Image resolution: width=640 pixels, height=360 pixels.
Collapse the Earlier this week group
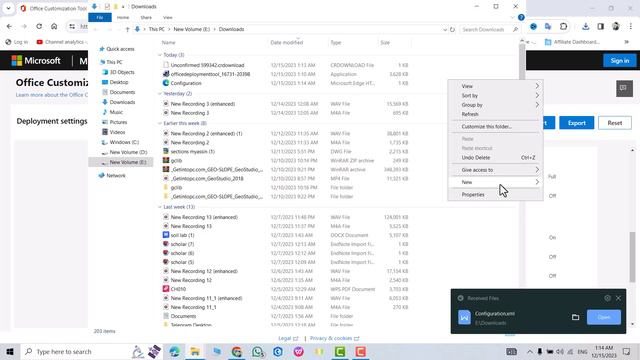click(160, 123)
